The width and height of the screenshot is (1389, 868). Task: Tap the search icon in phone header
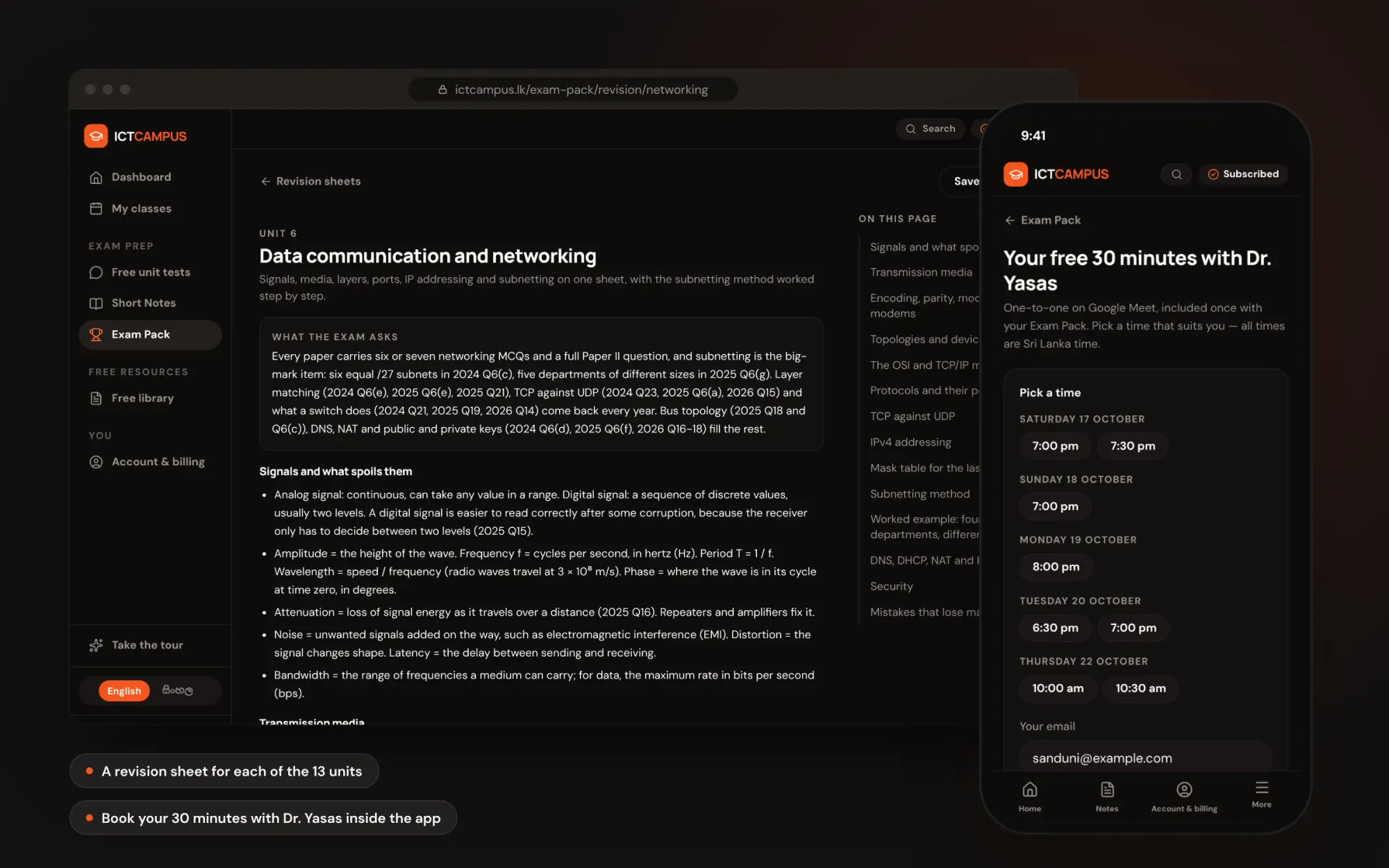(x=1176, y=174)
